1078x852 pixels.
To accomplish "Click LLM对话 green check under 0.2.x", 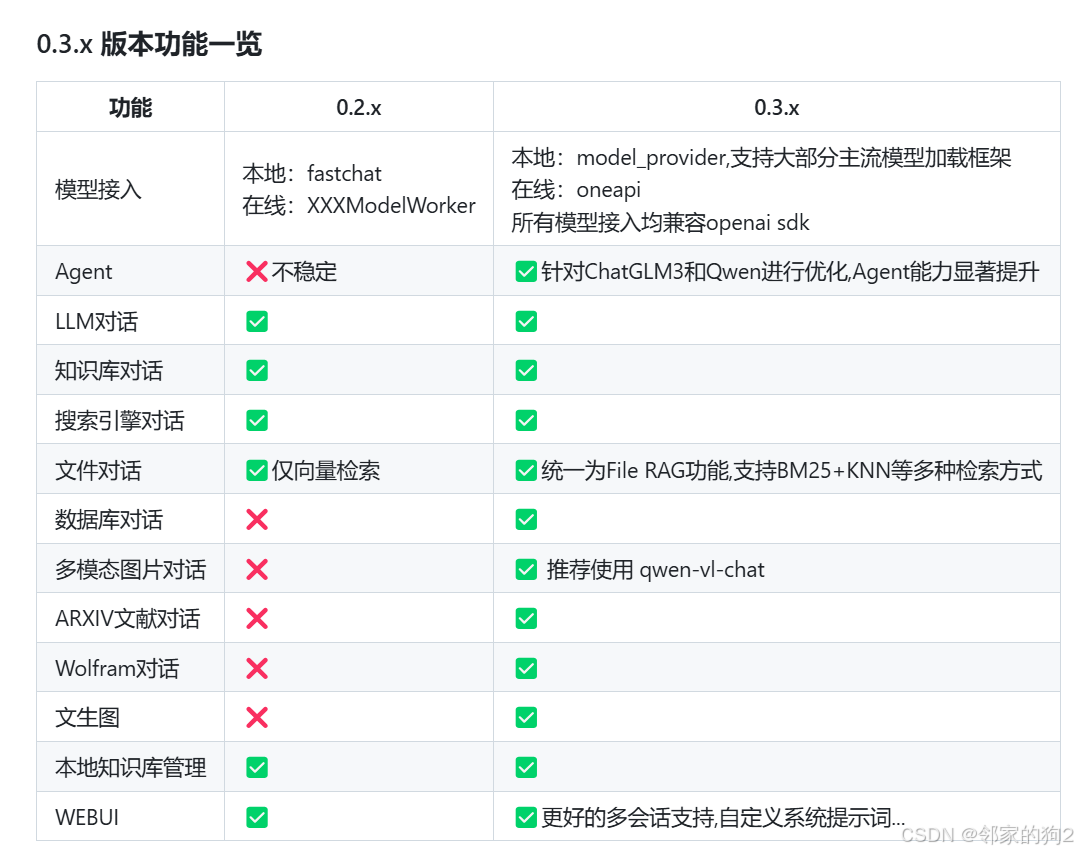I will [257, 321].
